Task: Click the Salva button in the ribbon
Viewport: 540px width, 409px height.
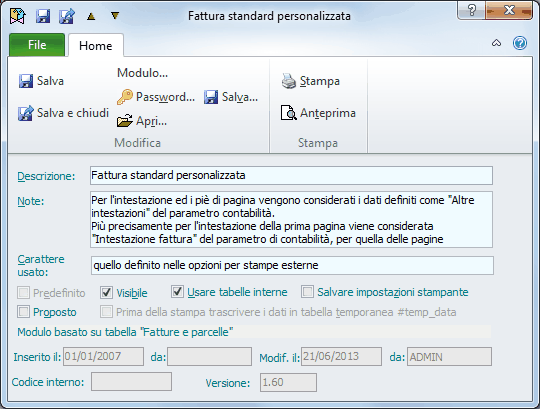Action: [x=41, y=81]
